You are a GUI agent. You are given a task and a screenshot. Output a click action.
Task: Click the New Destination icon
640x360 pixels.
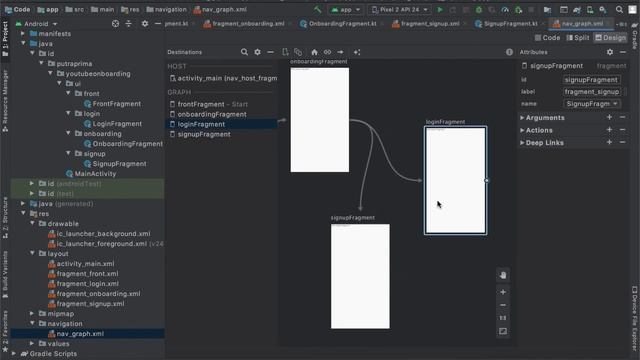[x=285, y=52]
